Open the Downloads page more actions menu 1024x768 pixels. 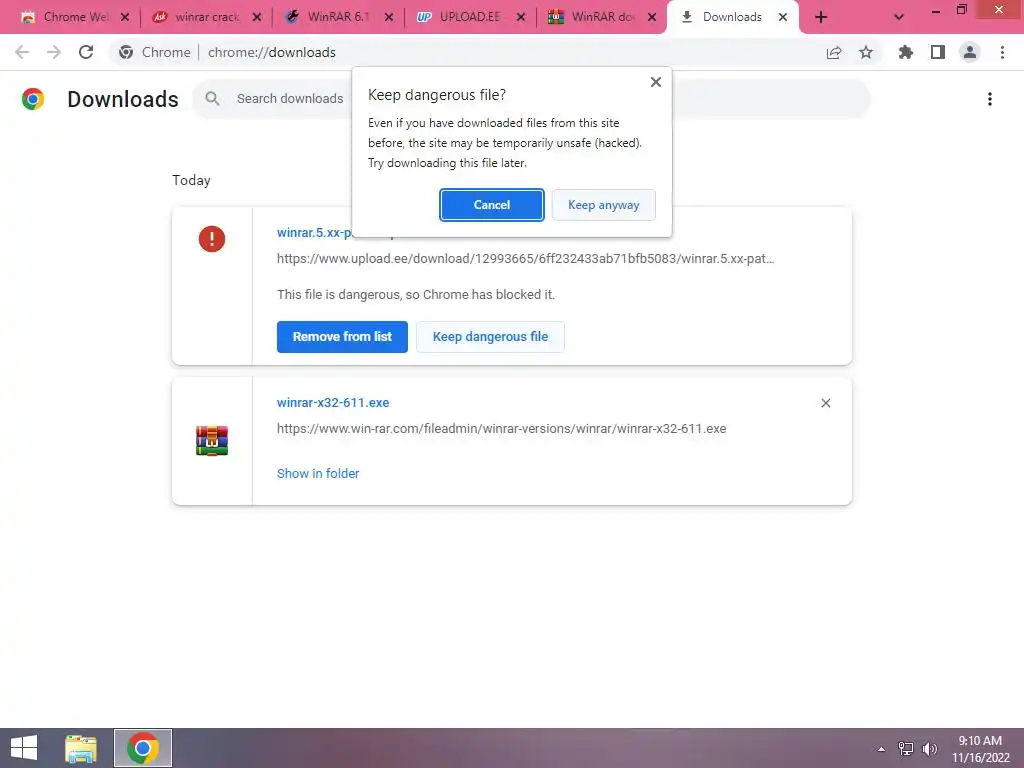tap(989, 99)
